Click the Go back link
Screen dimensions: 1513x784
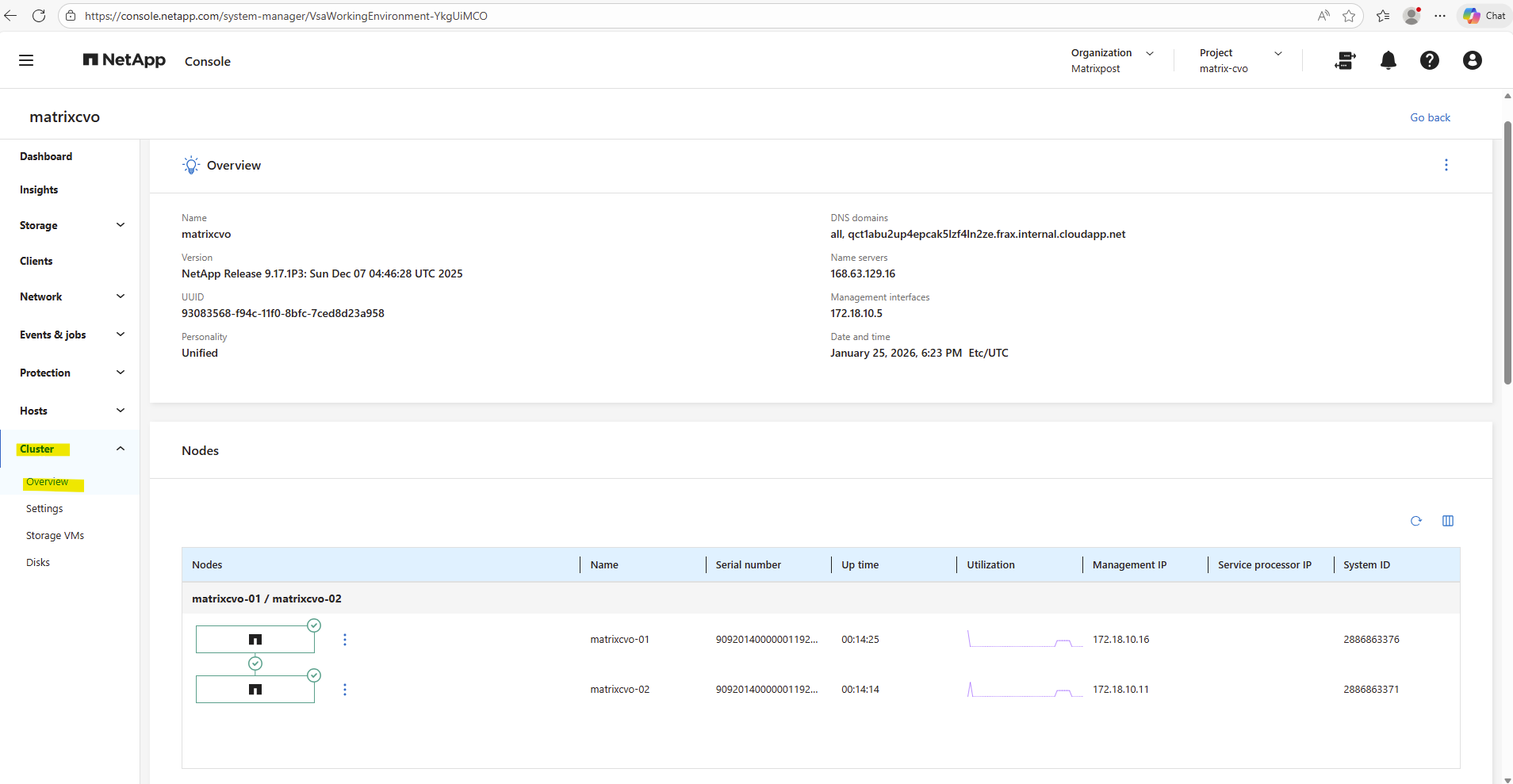(x=1429, y=117)
